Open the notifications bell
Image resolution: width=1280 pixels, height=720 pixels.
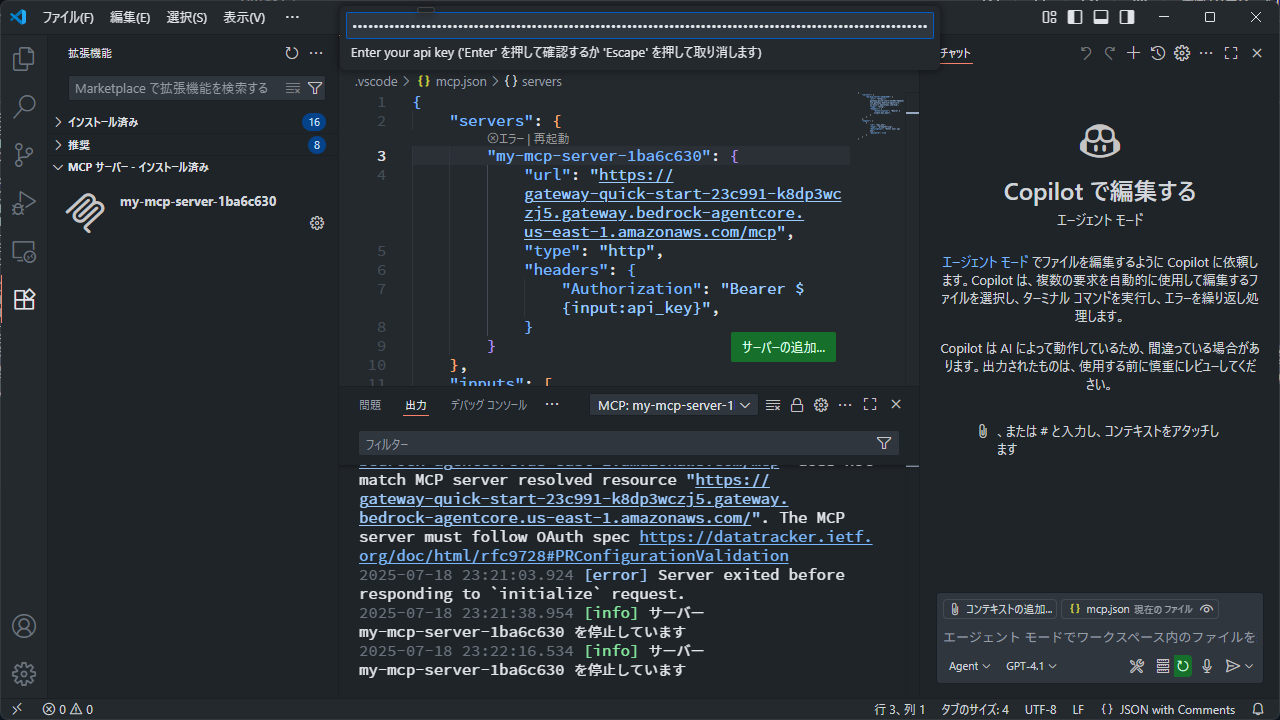tap(1258, 709)
